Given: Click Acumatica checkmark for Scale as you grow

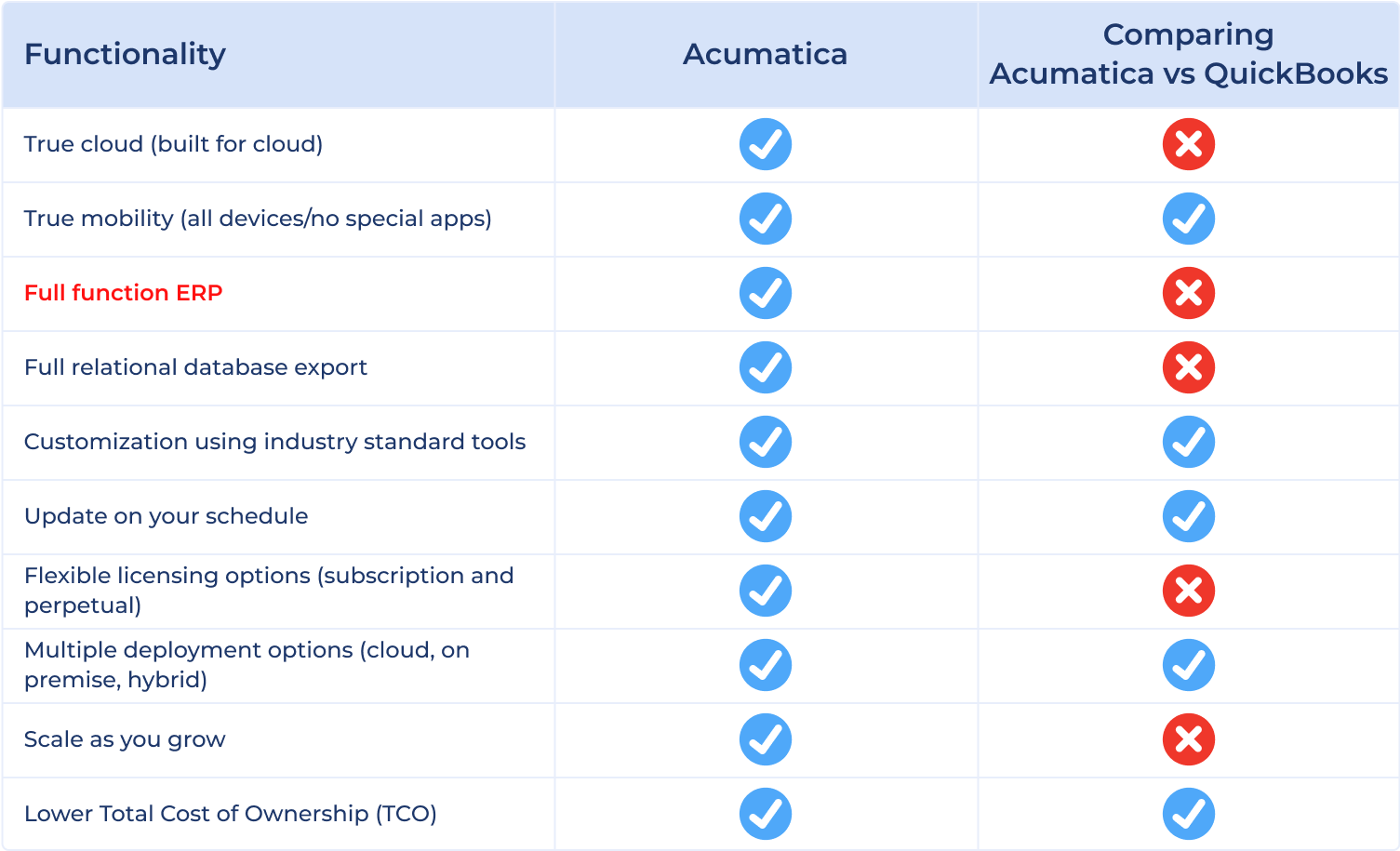Looking at the screenshot, I should pyautogui.click(x=766, y=739).
